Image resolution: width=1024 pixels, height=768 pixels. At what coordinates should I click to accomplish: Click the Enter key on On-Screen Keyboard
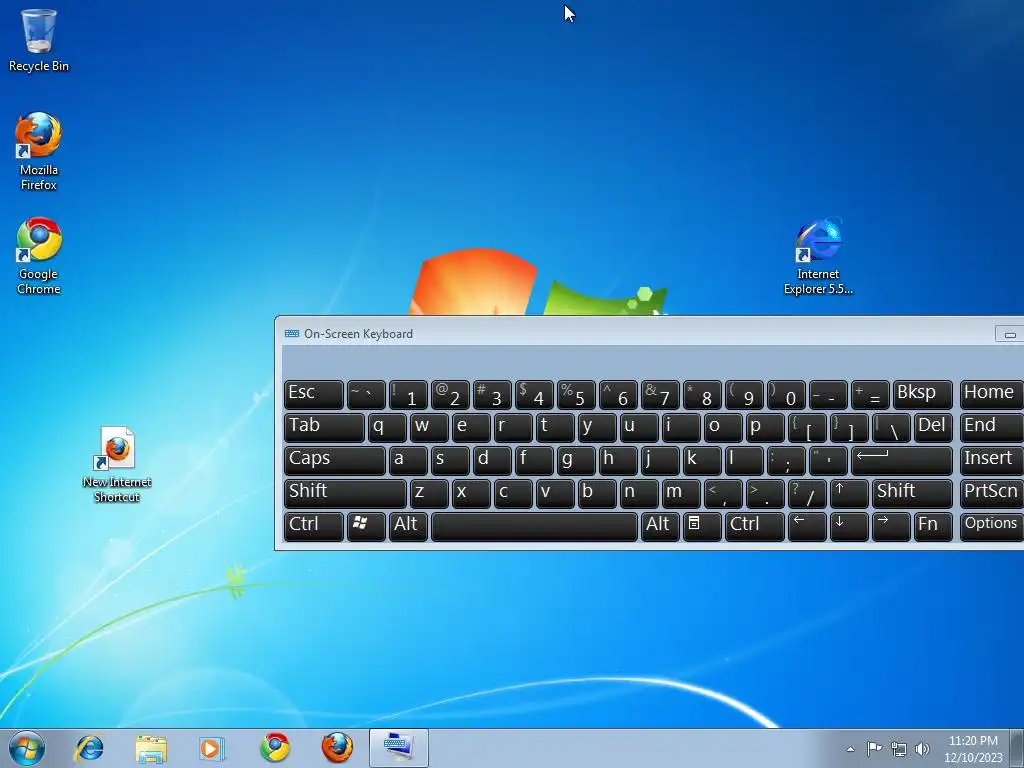(902, 460)
